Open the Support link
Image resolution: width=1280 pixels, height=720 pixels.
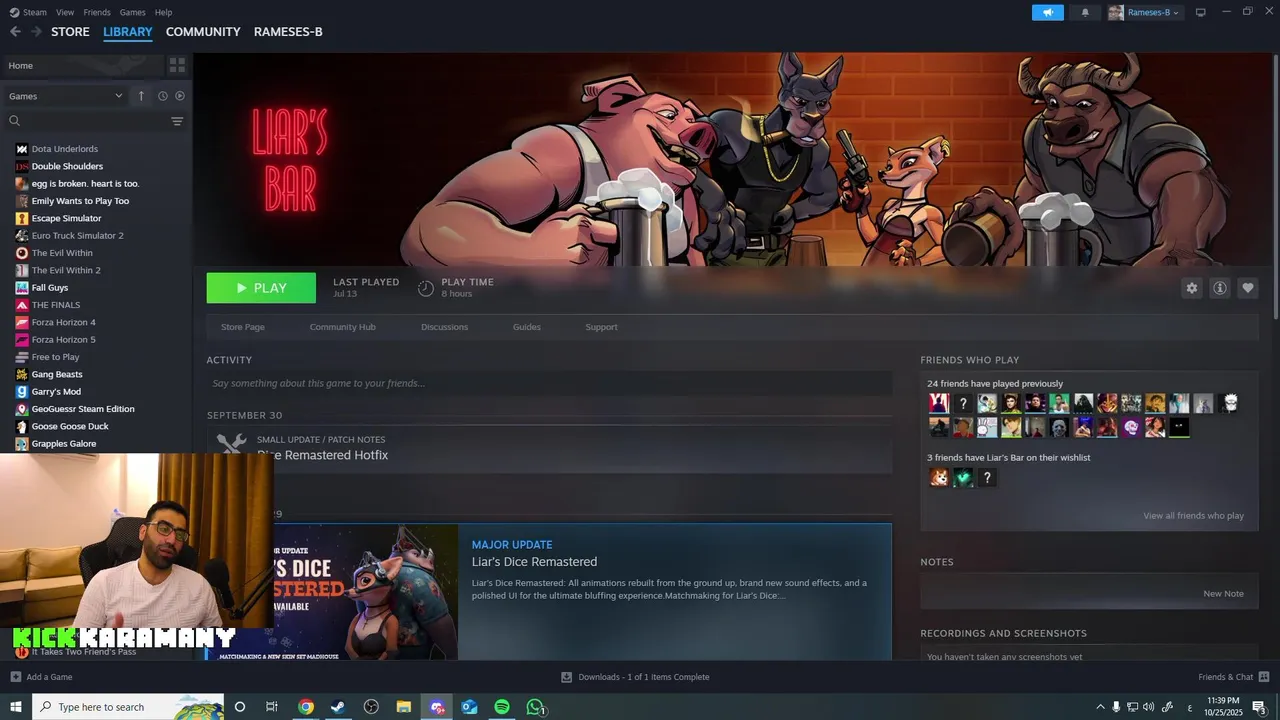(x=601, y=327)
